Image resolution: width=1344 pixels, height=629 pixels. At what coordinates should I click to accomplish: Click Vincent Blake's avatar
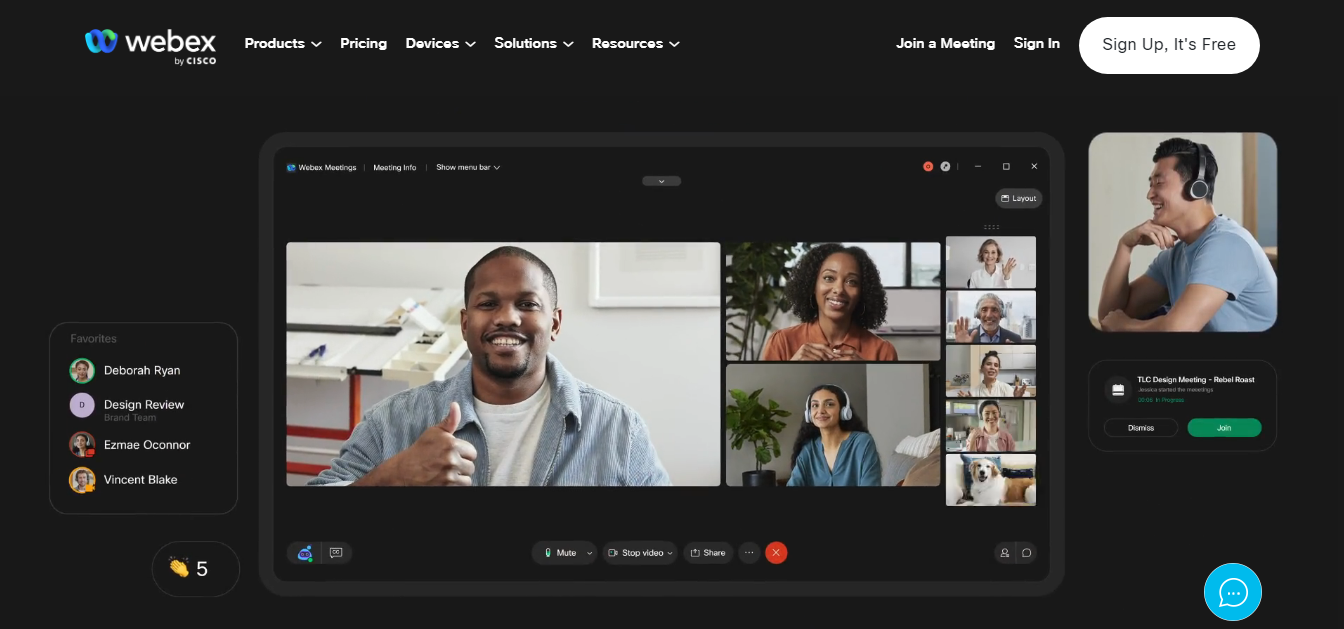pyautogui.click(x=82, y=480)
